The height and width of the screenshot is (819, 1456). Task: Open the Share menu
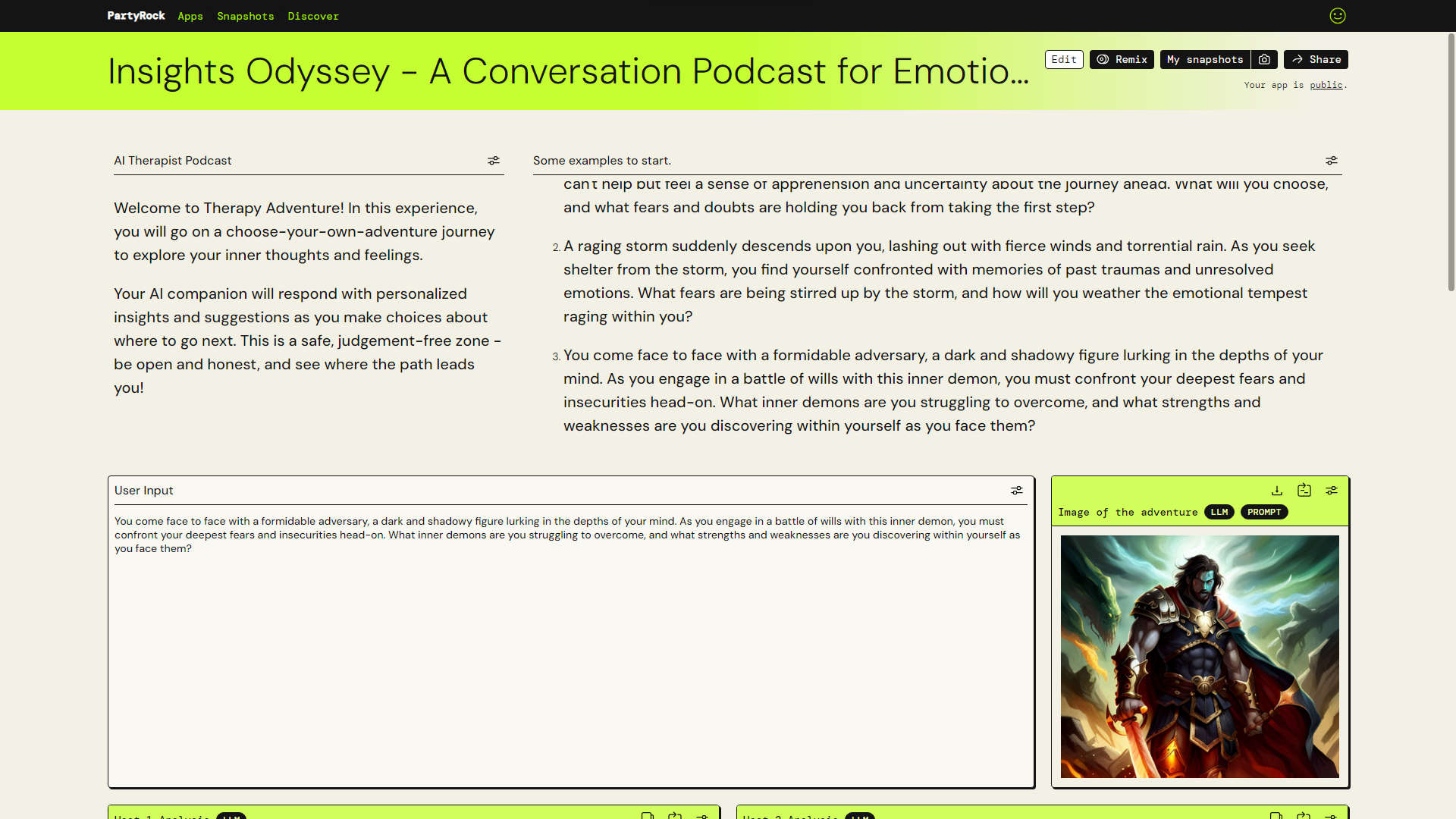point(1315,59)
